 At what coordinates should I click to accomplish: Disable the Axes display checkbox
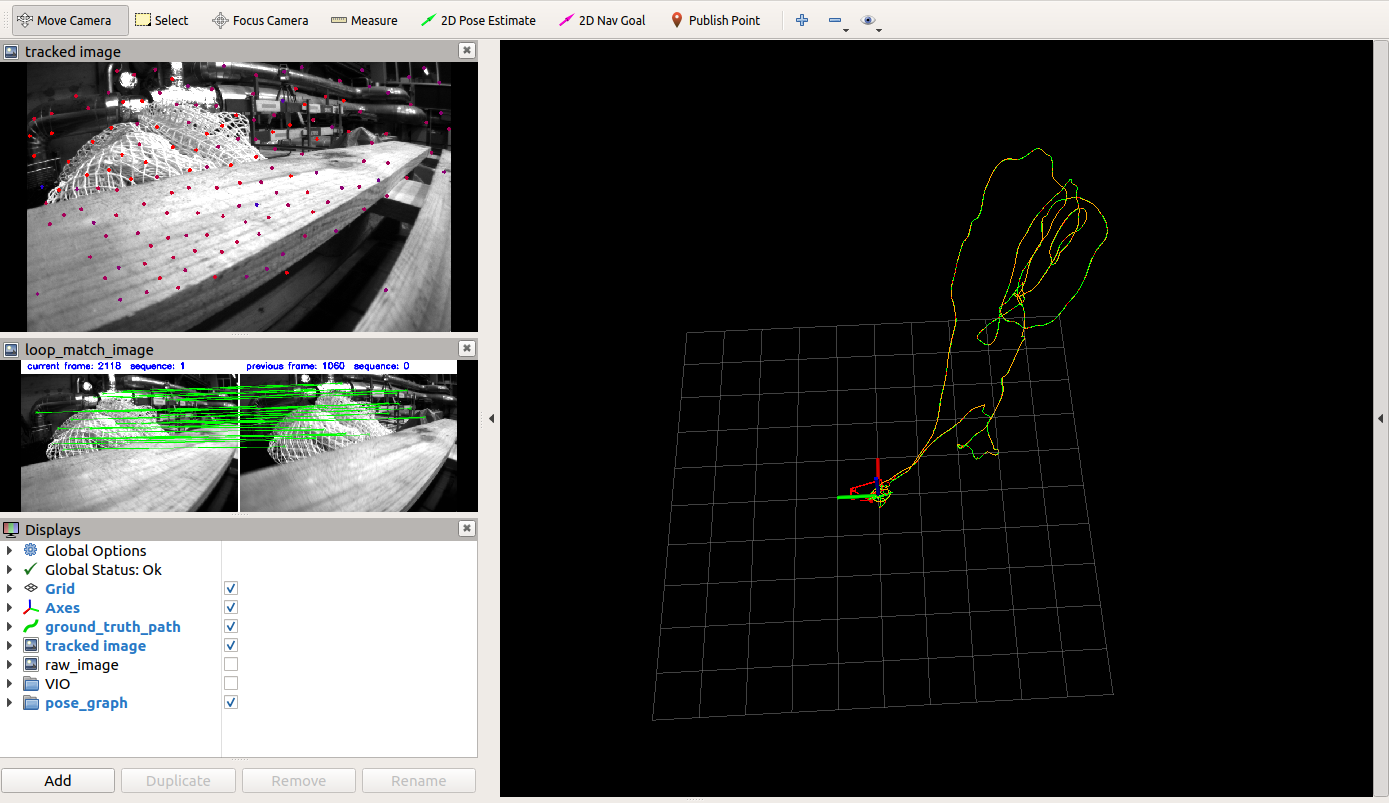[x=231, y=608]
